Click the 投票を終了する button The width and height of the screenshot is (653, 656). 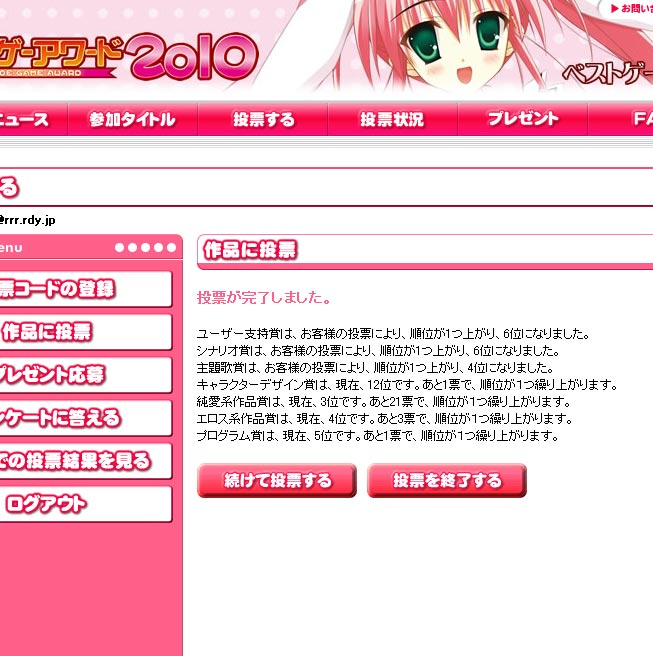pos(447,480)
